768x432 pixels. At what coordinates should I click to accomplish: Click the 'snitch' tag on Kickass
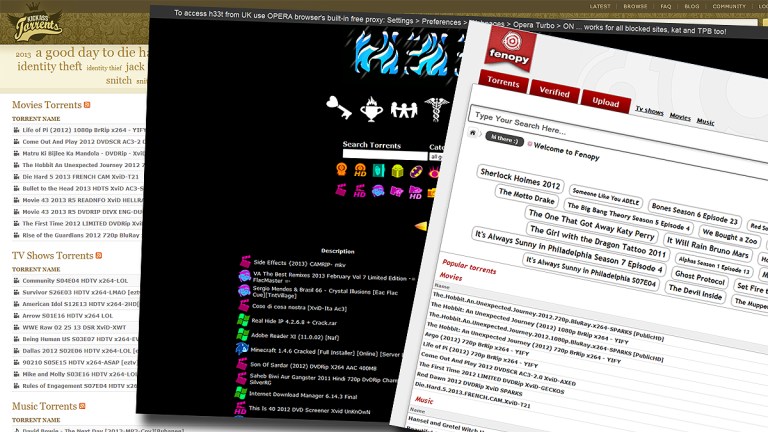(x=119, y=80)
